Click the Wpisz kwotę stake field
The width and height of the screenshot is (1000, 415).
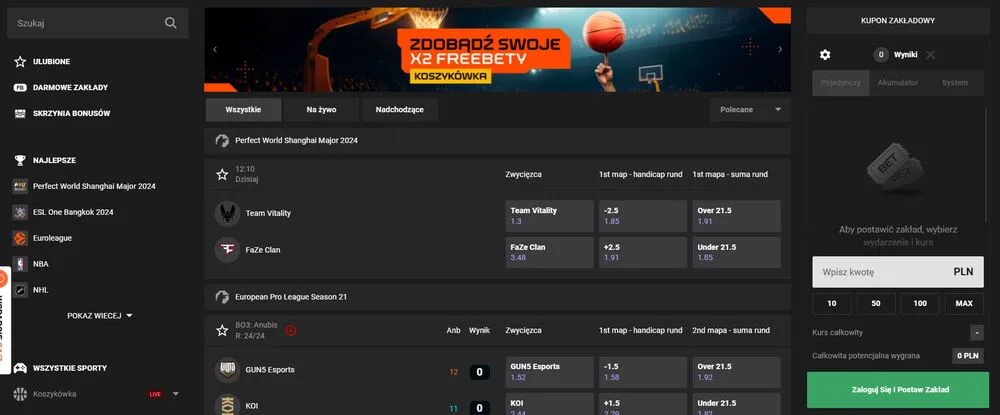coord(898,272)
